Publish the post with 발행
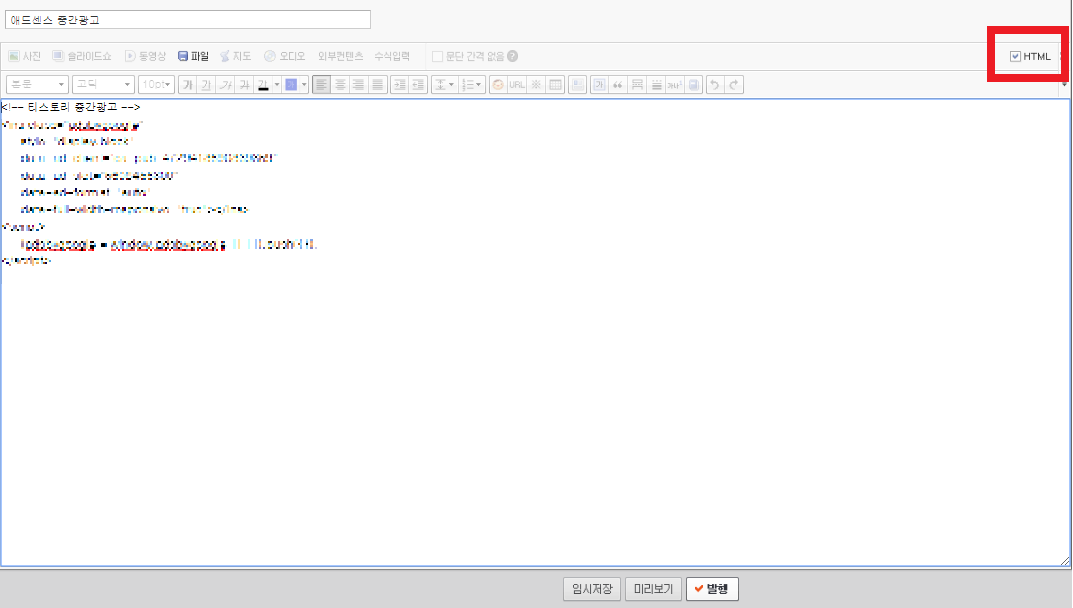 [x=712, y=589]
